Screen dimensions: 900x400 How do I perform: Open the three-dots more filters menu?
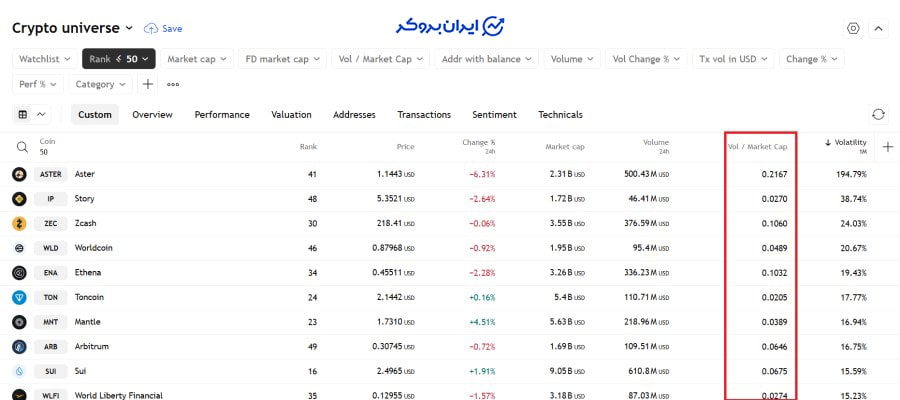tap(173, 85)
